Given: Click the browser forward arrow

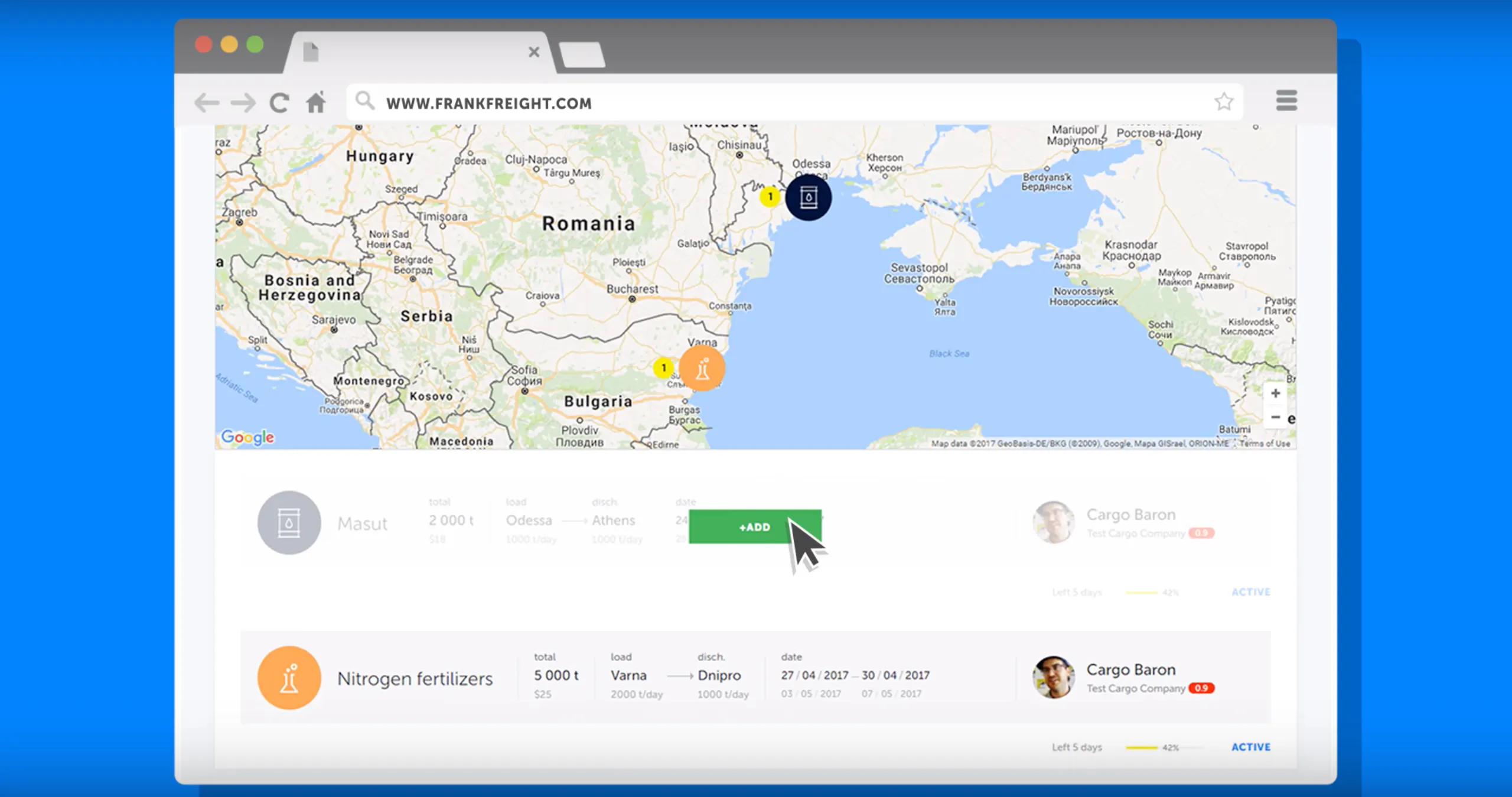Looking at the screenshot, I should click(243, 103).
